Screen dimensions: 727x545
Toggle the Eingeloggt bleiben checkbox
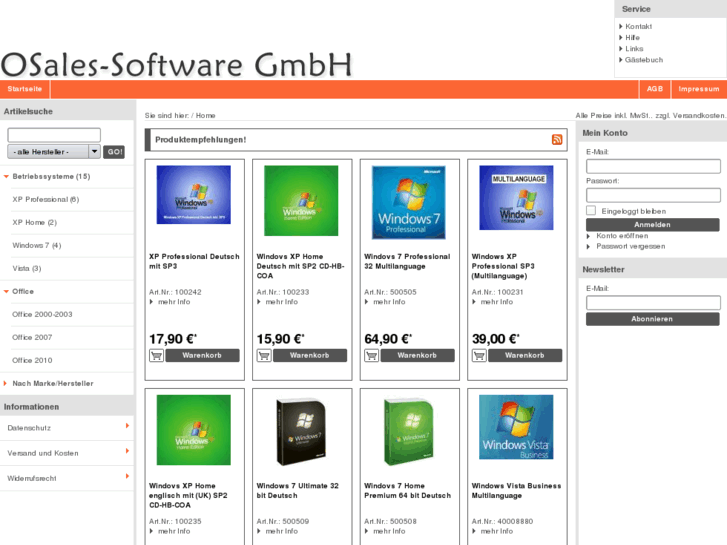(591, 211)
